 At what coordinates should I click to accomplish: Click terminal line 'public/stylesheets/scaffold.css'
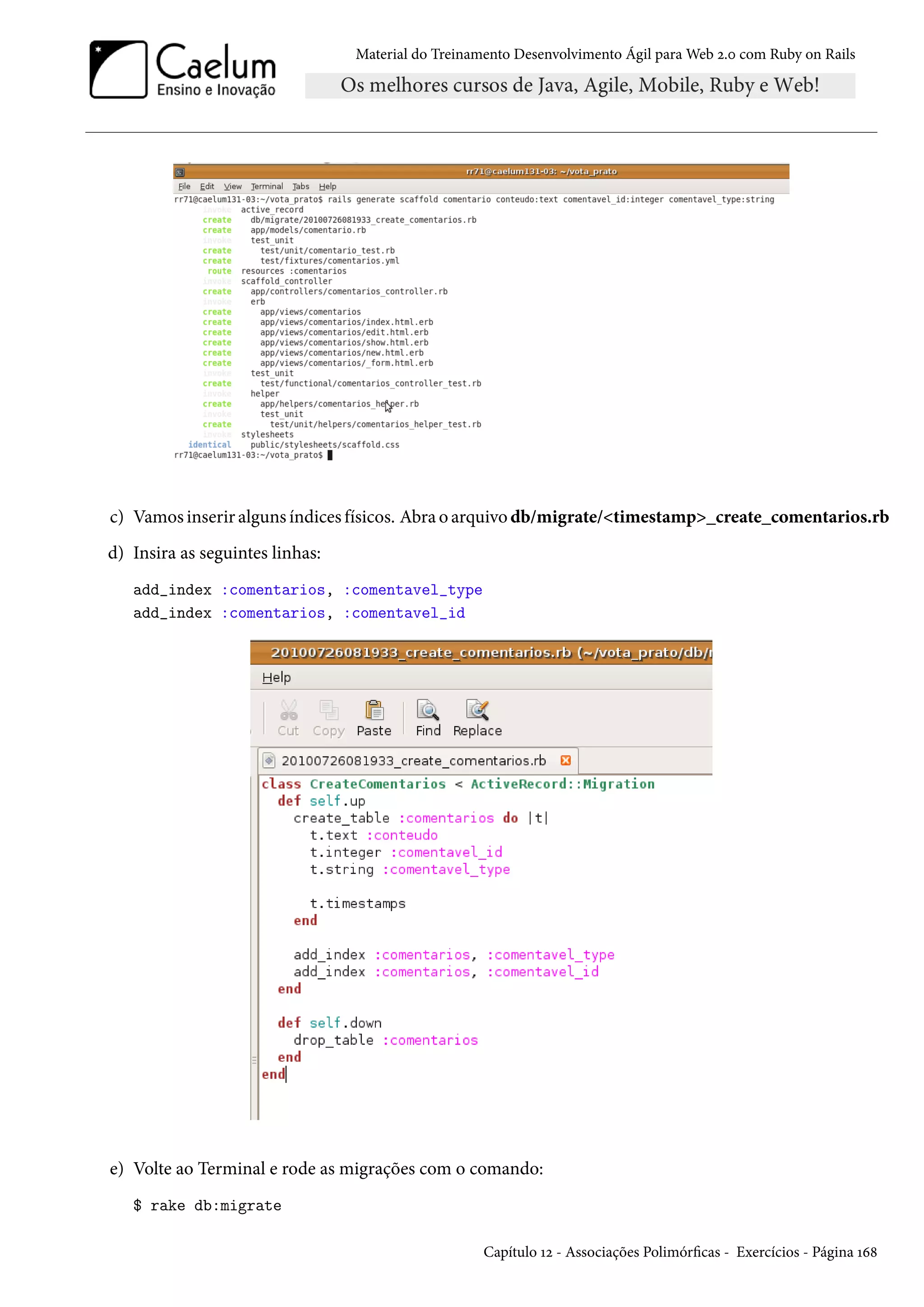[x=325, y=445]
